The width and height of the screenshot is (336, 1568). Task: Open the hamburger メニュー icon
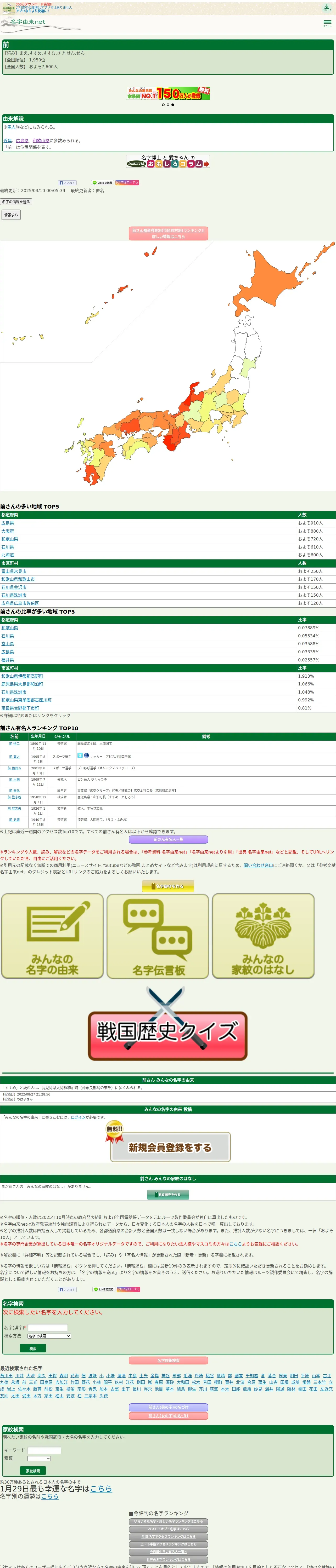327,23
